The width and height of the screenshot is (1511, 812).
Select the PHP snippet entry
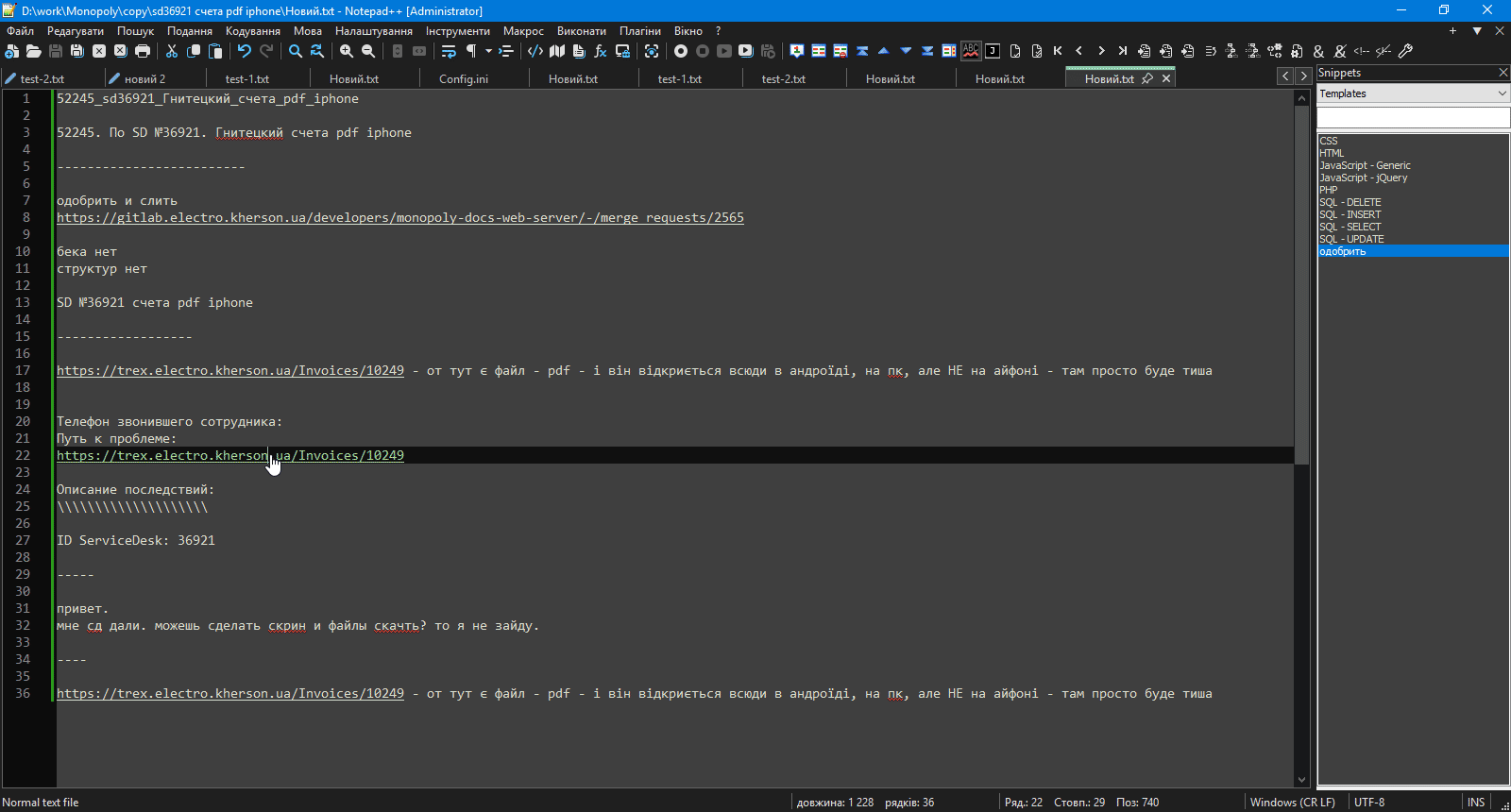1328,191
